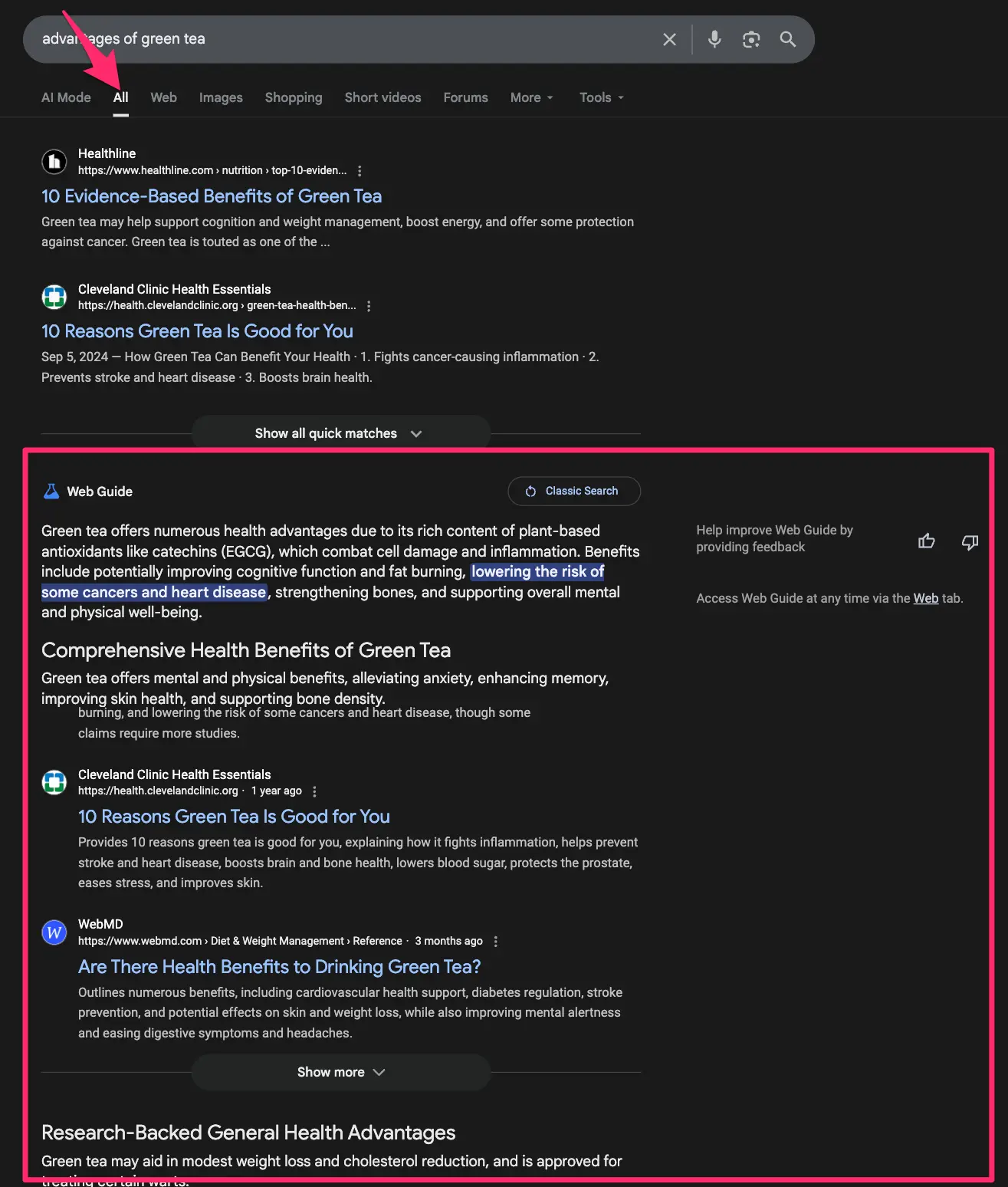
Task: Expand Show all quick matches
Action: (338, 432)
